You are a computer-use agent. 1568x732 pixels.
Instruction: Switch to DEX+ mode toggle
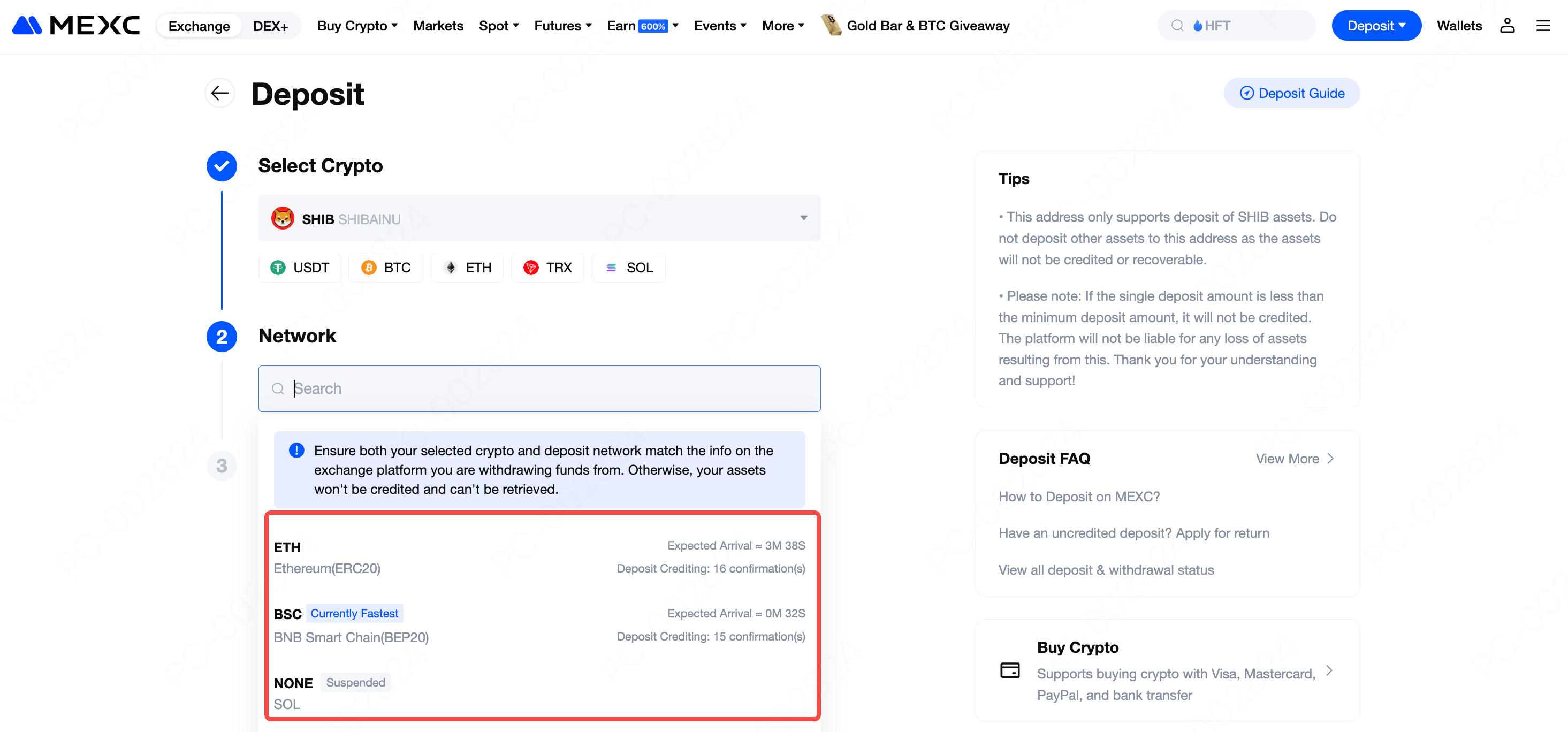[x=270, y=26]
